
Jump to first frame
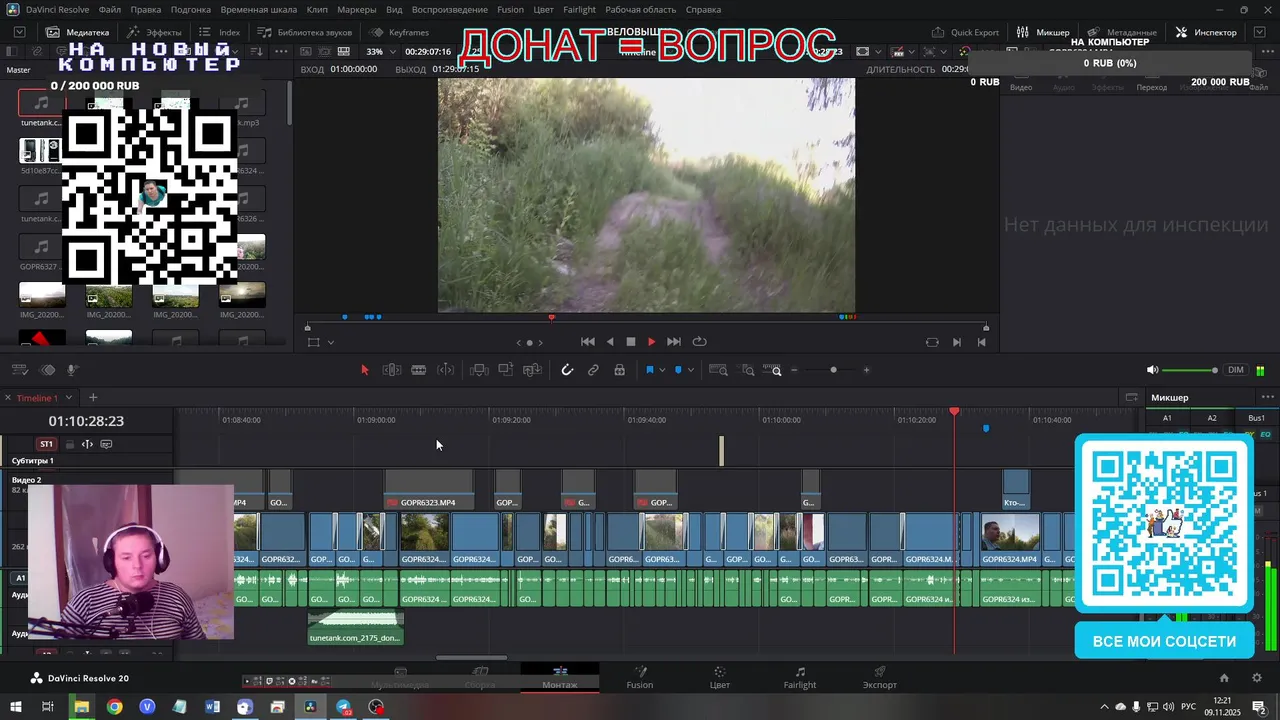click(588, 342)
